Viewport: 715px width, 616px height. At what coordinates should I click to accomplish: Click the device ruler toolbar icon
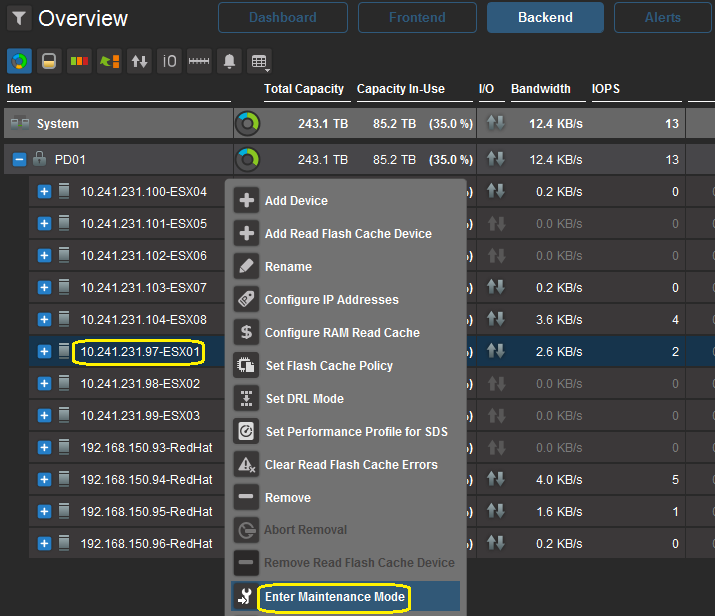tap(200, 62)
